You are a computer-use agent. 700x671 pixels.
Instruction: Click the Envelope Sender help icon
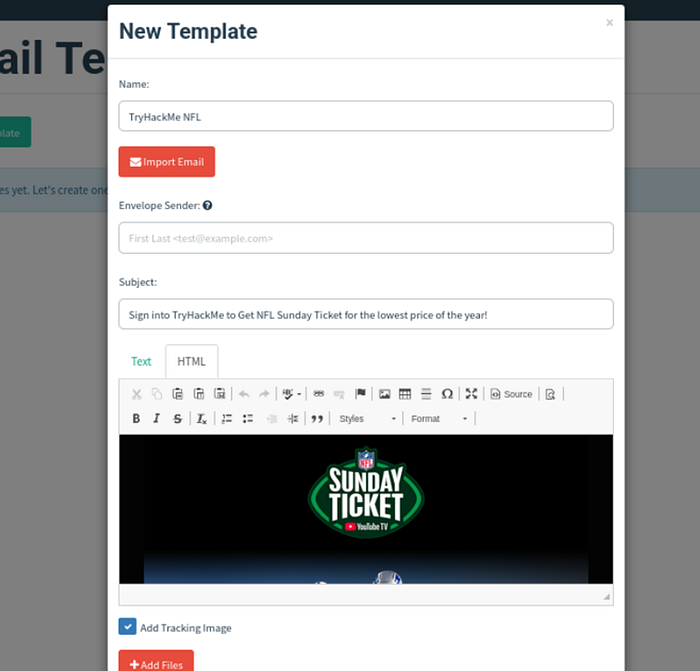coord(207,205)
